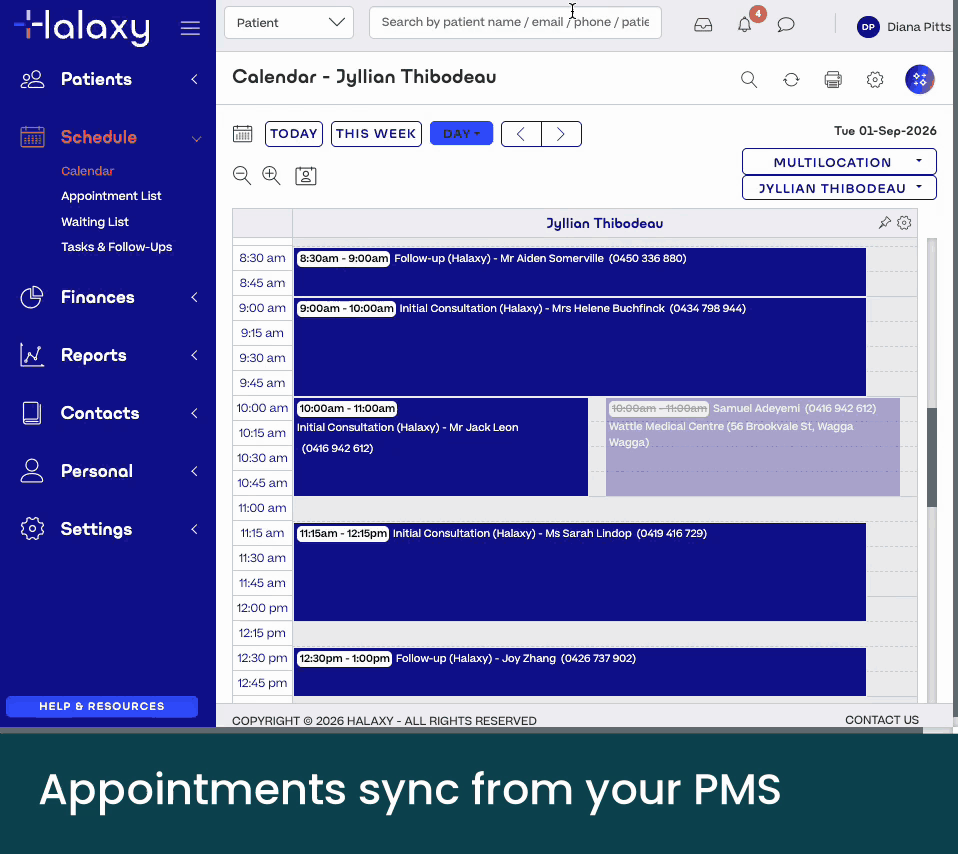
Task: Open the date picker calendar icon
Action: point(243,134)
